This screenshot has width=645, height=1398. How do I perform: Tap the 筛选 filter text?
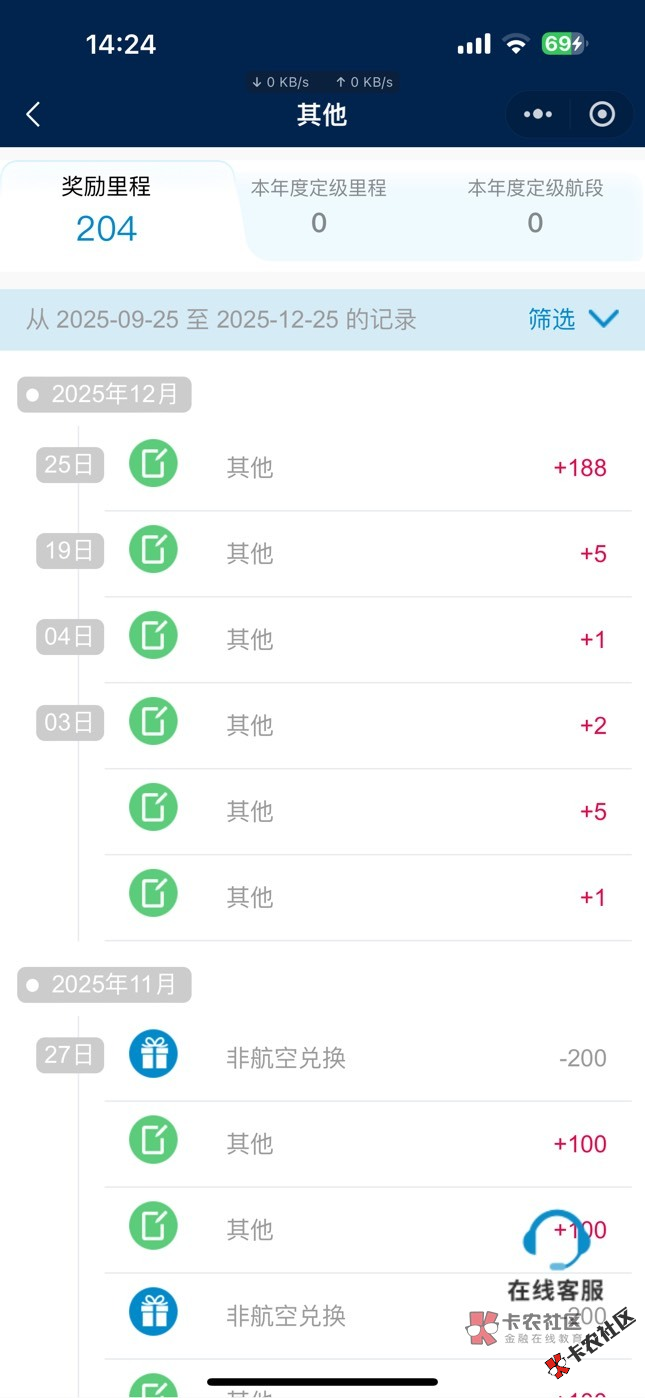pos(552,319)
